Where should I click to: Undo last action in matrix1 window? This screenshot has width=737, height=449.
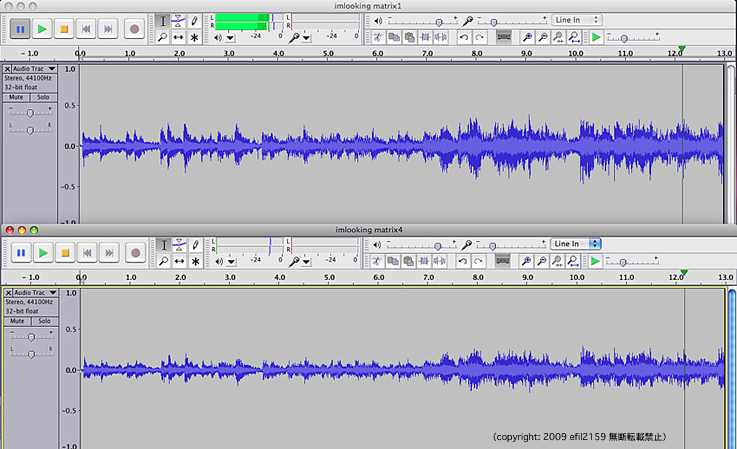(464, 37)
